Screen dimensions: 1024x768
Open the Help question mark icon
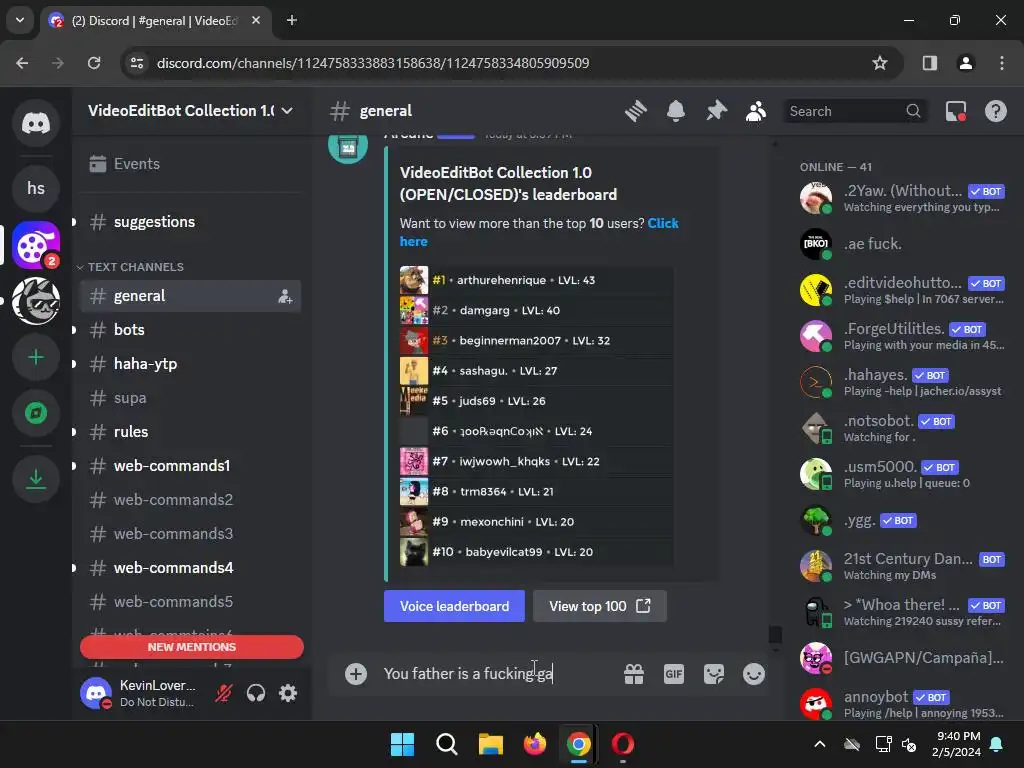point(995,111)
